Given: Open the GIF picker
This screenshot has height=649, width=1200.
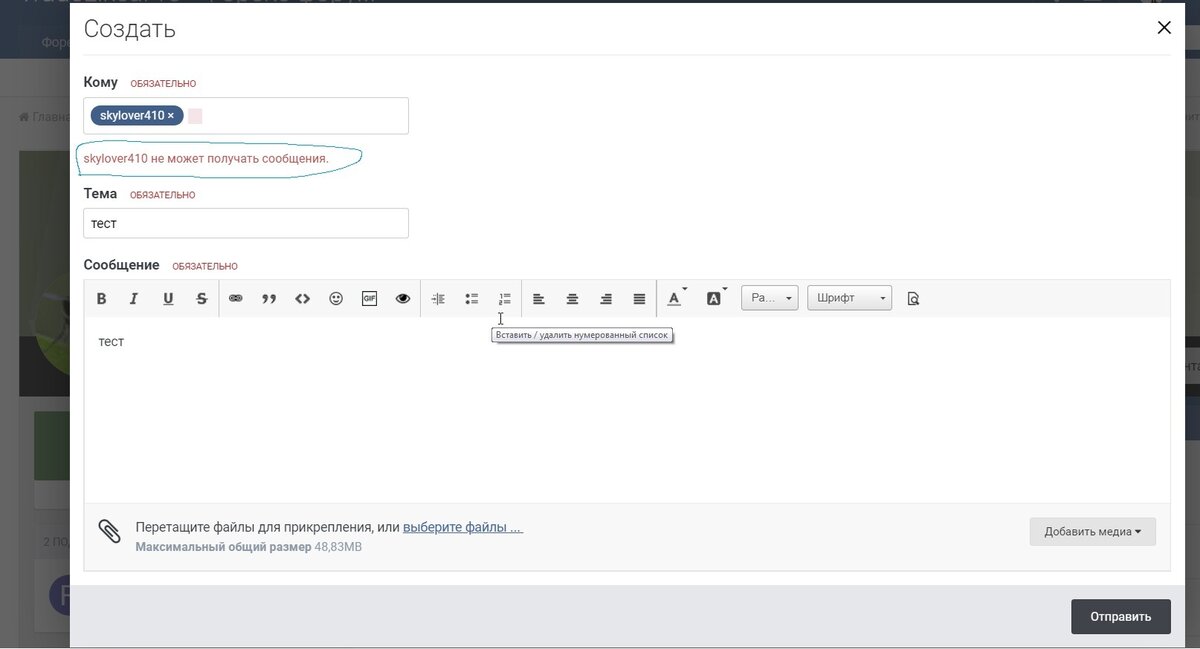Looking at the screenshot, I should (x=369, y=298).
